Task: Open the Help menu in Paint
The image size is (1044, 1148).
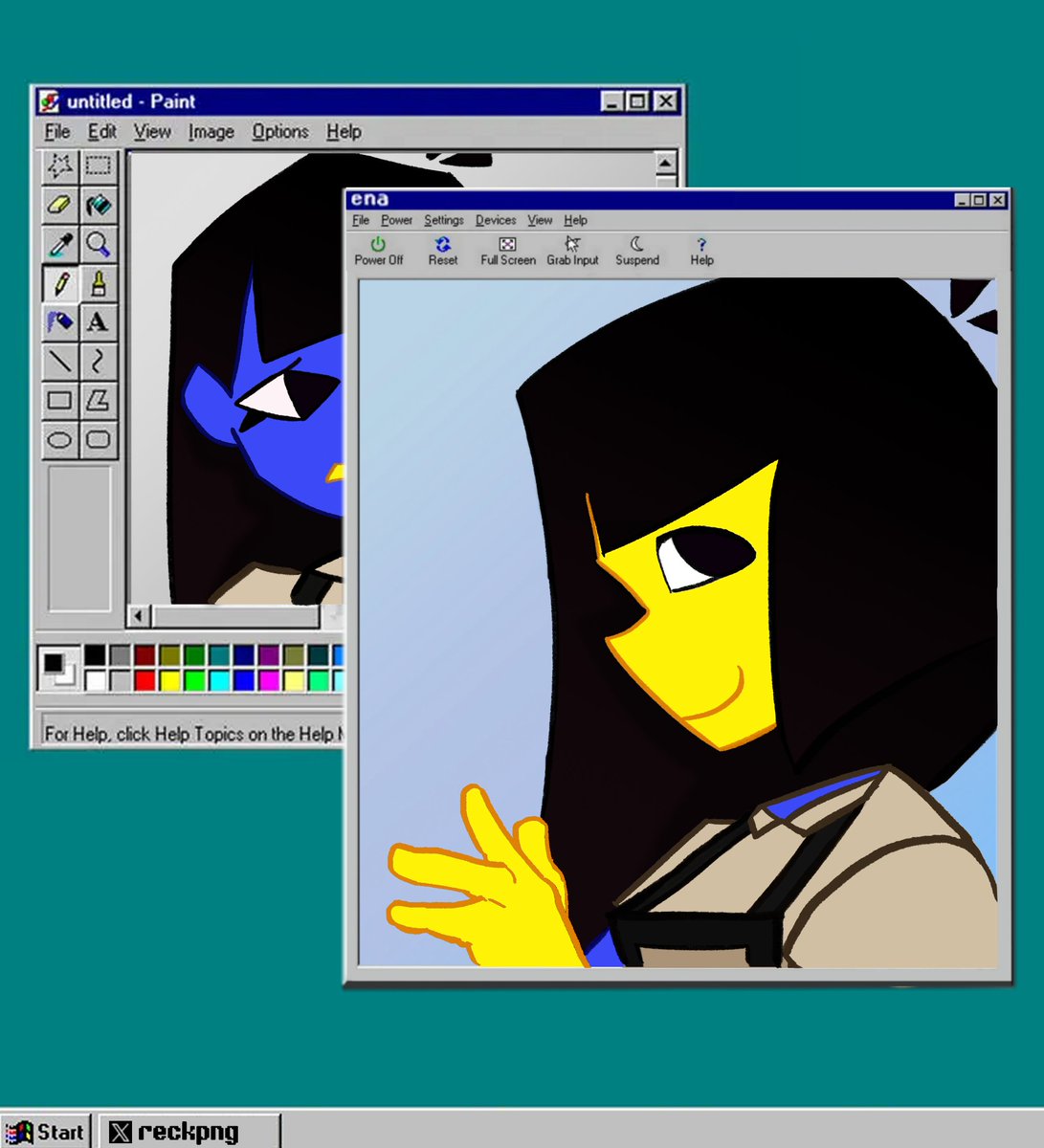Action: [x=344, y=132]
